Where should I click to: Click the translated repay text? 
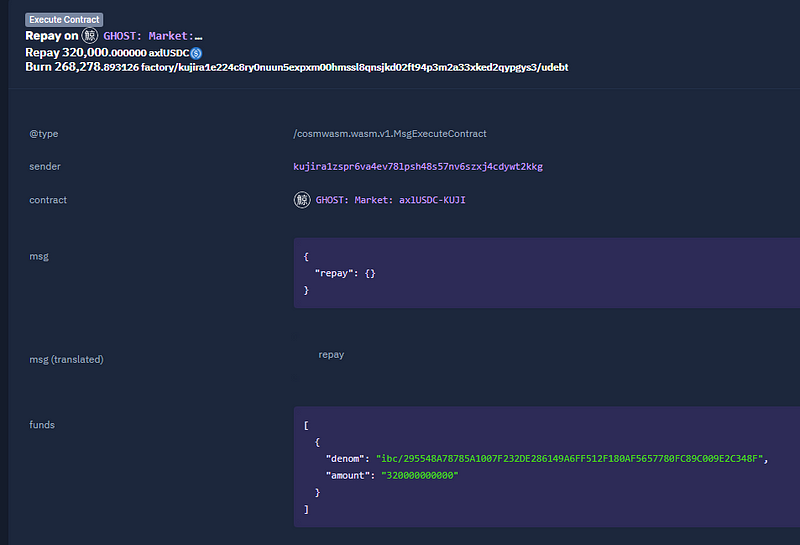331,354
